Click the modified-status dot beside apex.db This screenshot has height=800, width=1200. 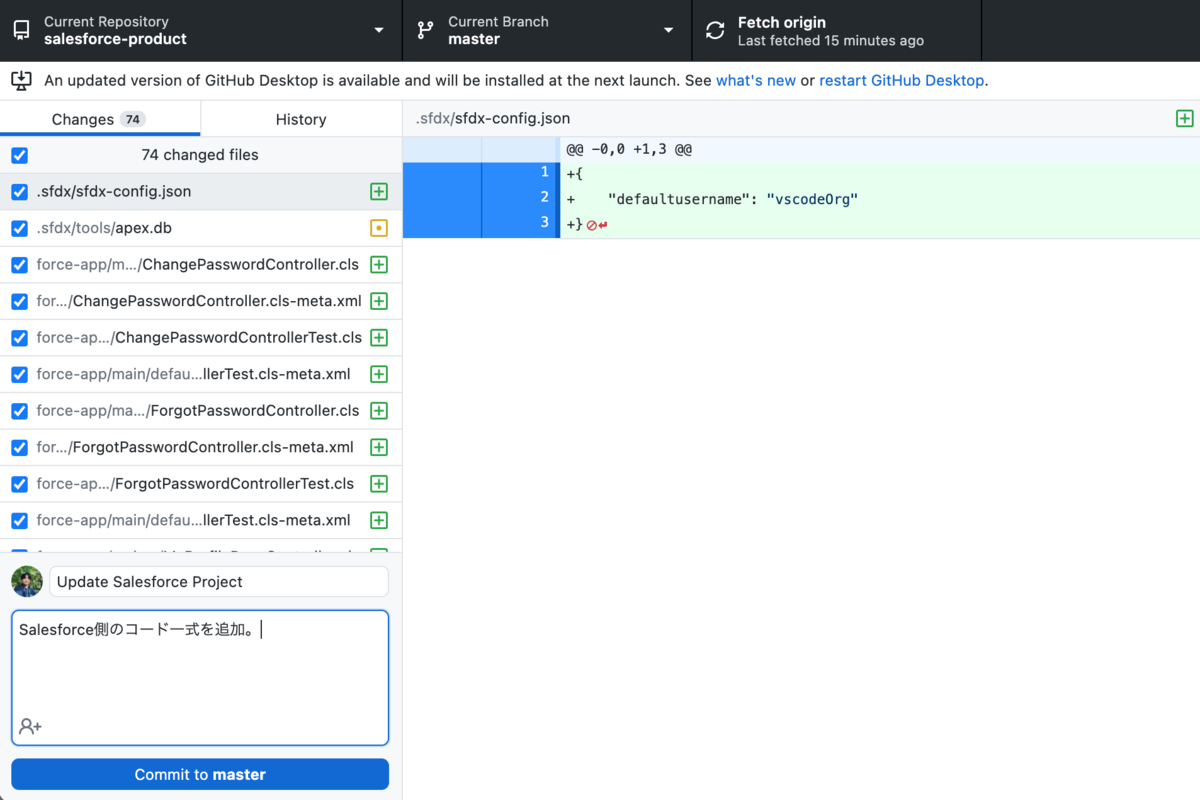click(x=378, y=227)
